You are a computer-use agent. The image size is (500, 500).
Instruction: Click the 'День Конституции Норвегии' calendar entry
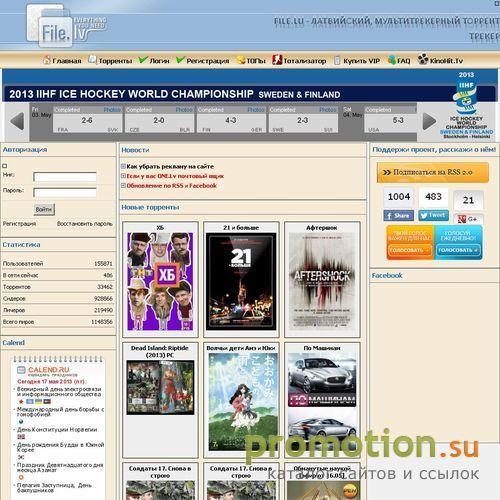coord(57,430)
